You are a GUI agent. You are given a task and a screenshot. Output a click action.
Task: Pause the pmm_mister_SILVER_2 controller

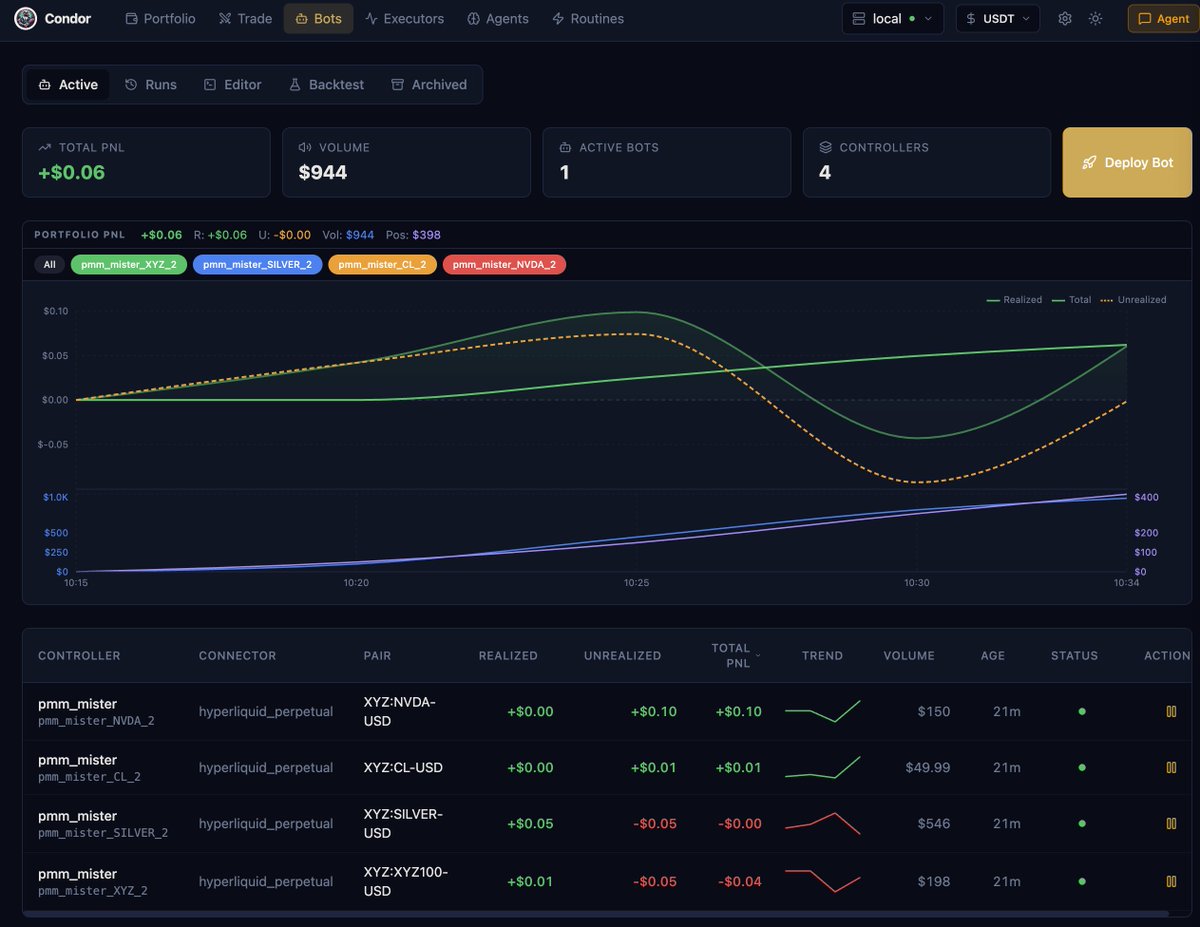[1171, 824]
